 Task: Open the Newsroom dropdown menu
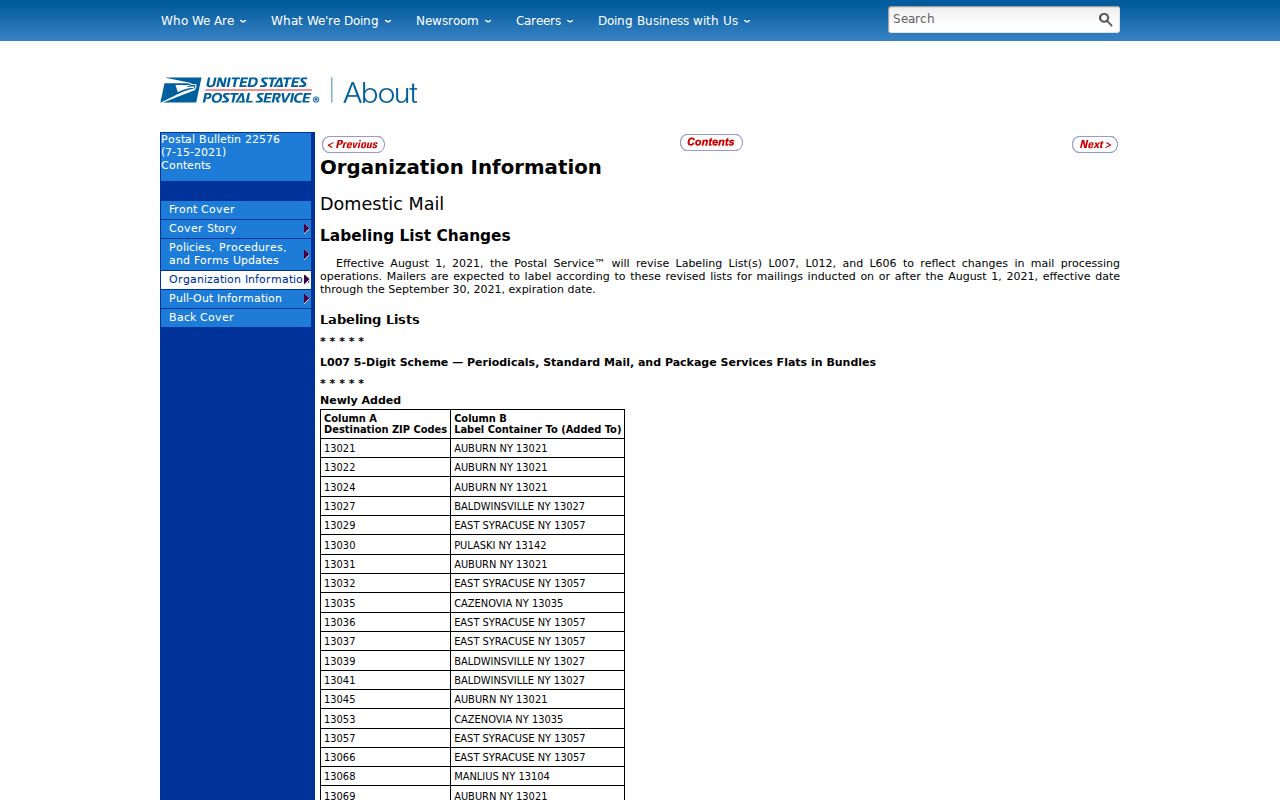point(454,20)
